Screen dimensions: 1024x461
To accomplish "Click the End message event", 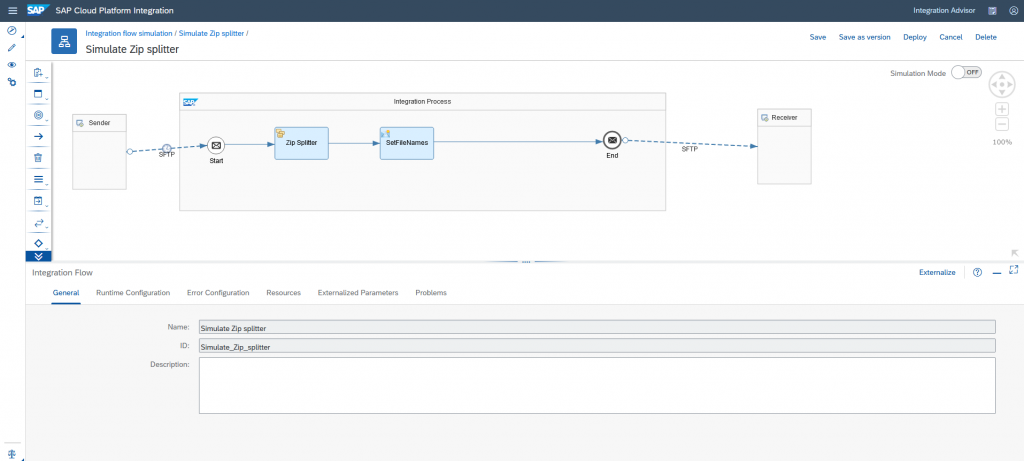I will pyautogui.click(x=612, y=140).
